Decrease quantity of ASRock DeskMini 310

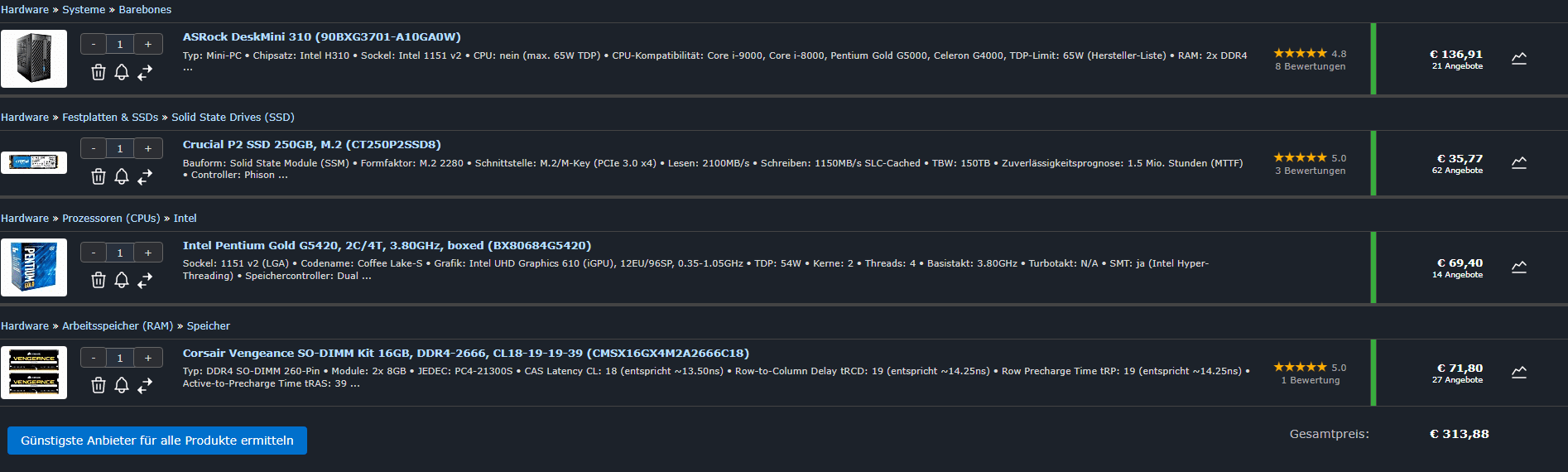[94, 44]
